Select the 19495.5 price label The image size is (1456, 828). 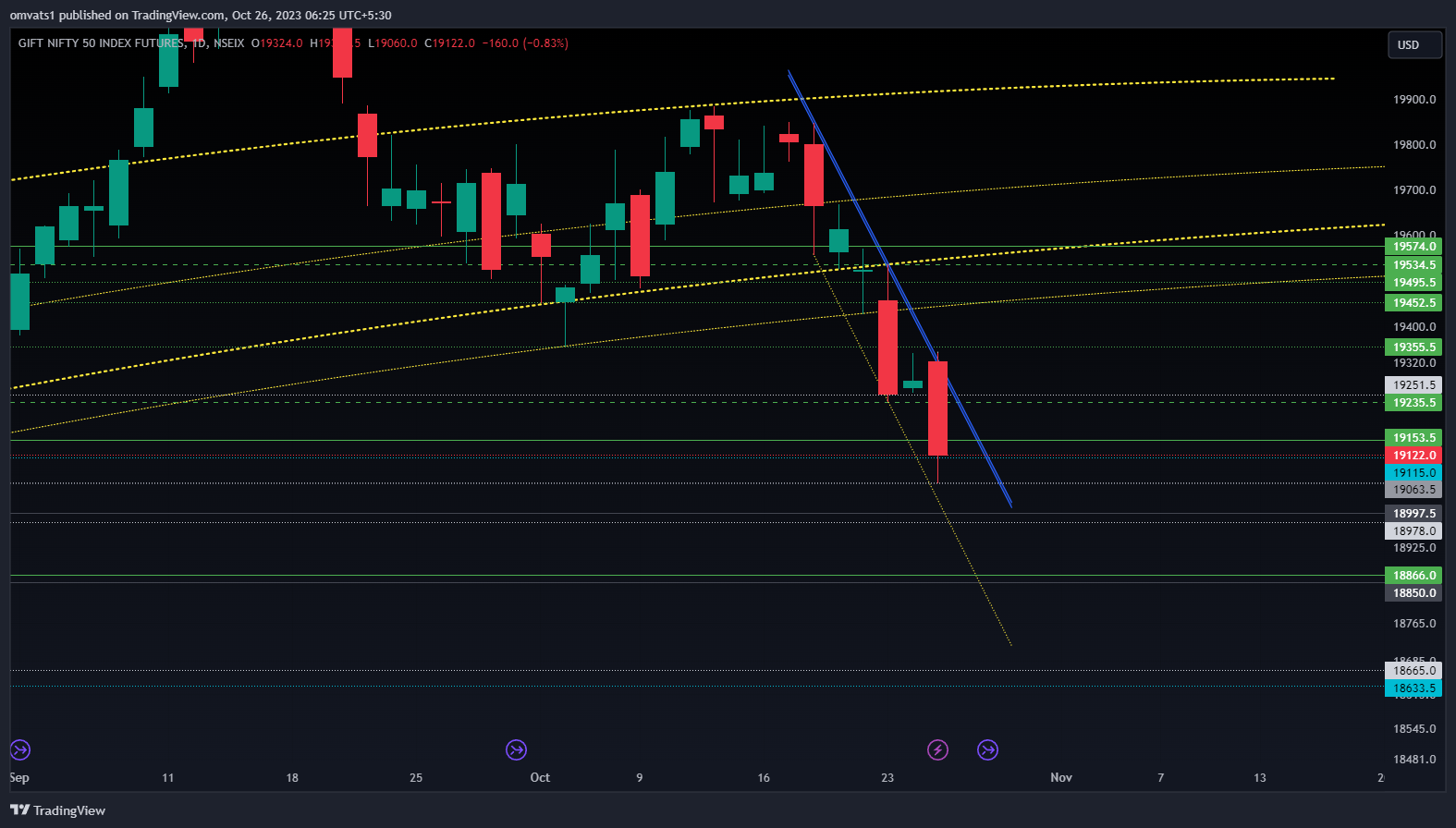tap(1413, 283)
